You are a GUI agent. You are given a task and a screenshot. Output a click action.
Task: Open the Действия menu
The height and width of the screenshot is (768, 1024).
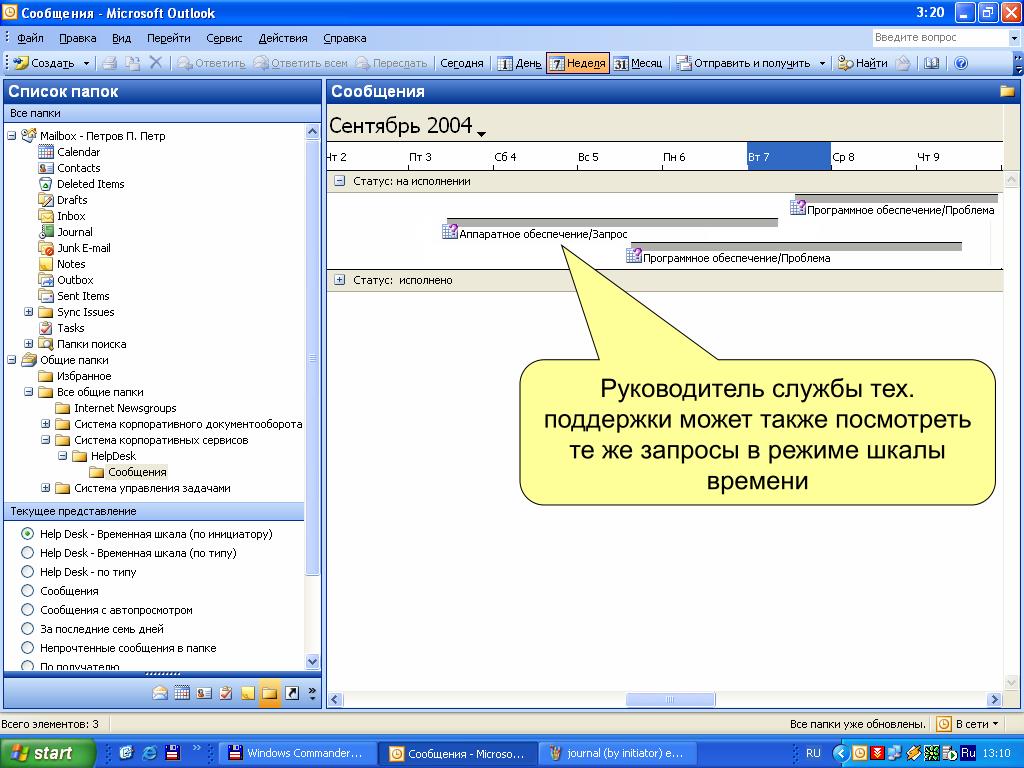(283, 38)
